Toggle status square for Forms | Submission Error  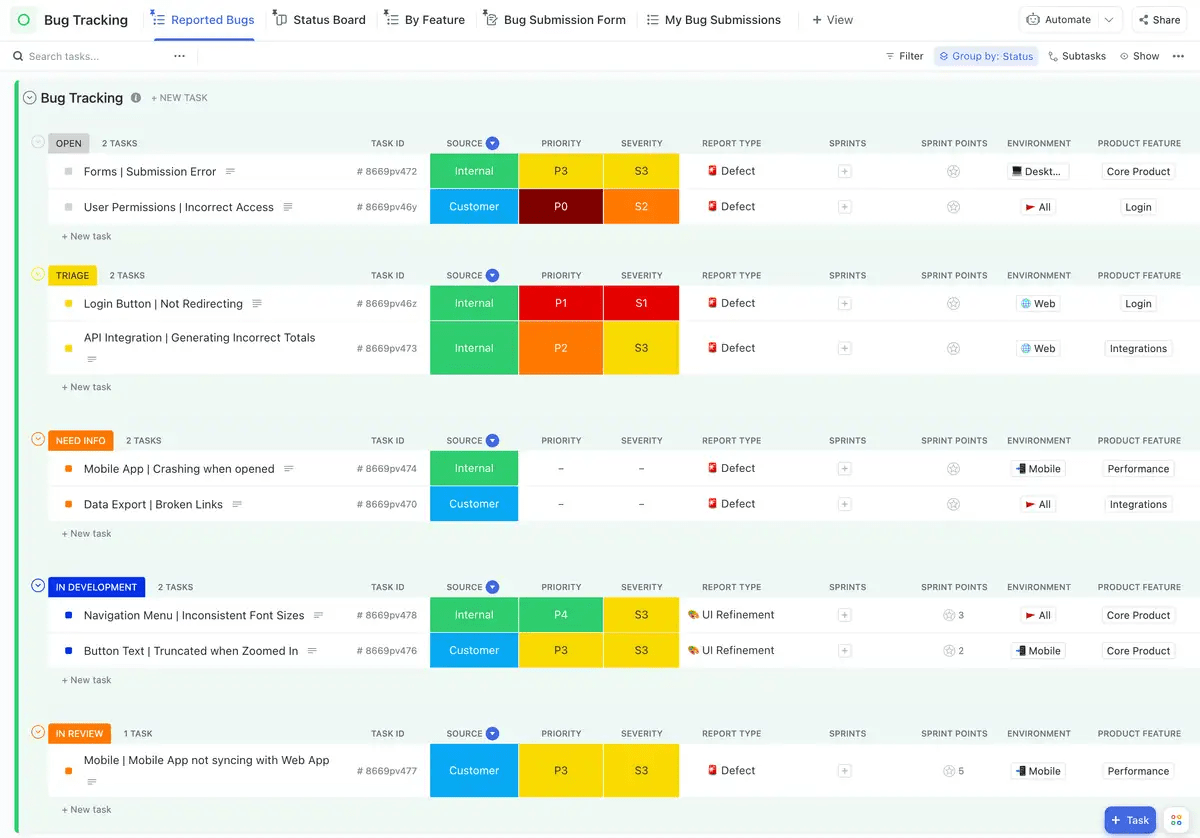(68, 172)
